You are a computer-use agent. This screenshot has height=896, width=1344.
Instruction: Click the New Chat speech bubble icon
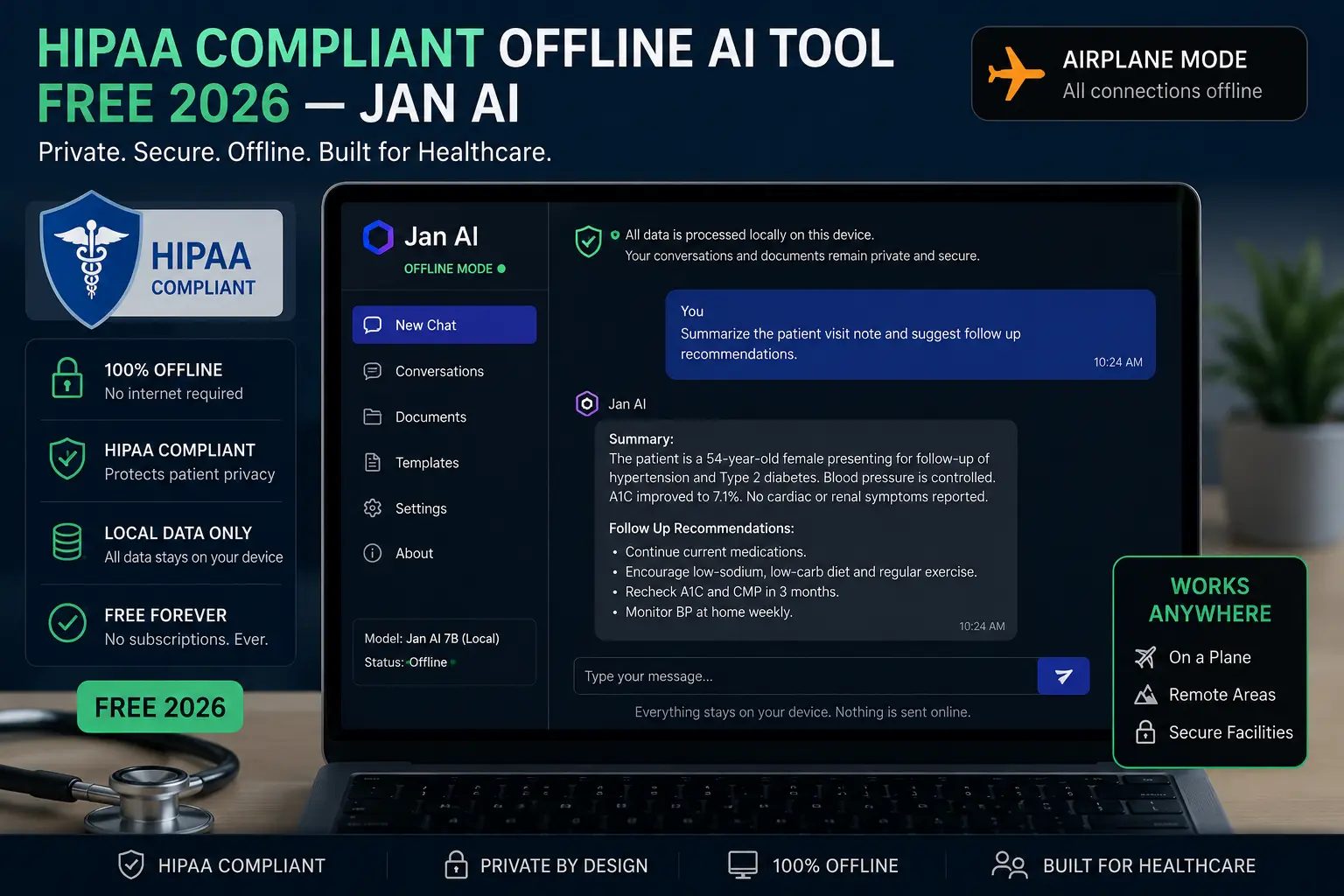(x=373, y=325)
